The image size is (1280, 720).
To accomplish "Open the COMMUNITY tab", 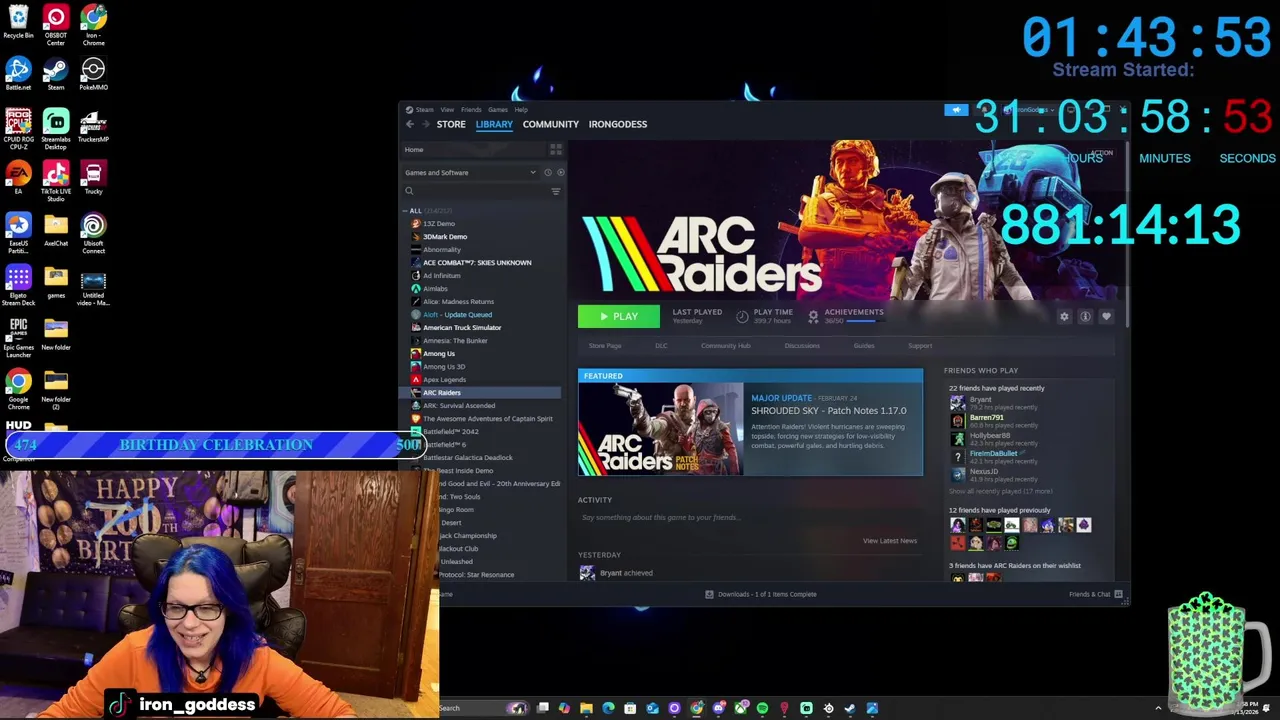I will [551, 124].
